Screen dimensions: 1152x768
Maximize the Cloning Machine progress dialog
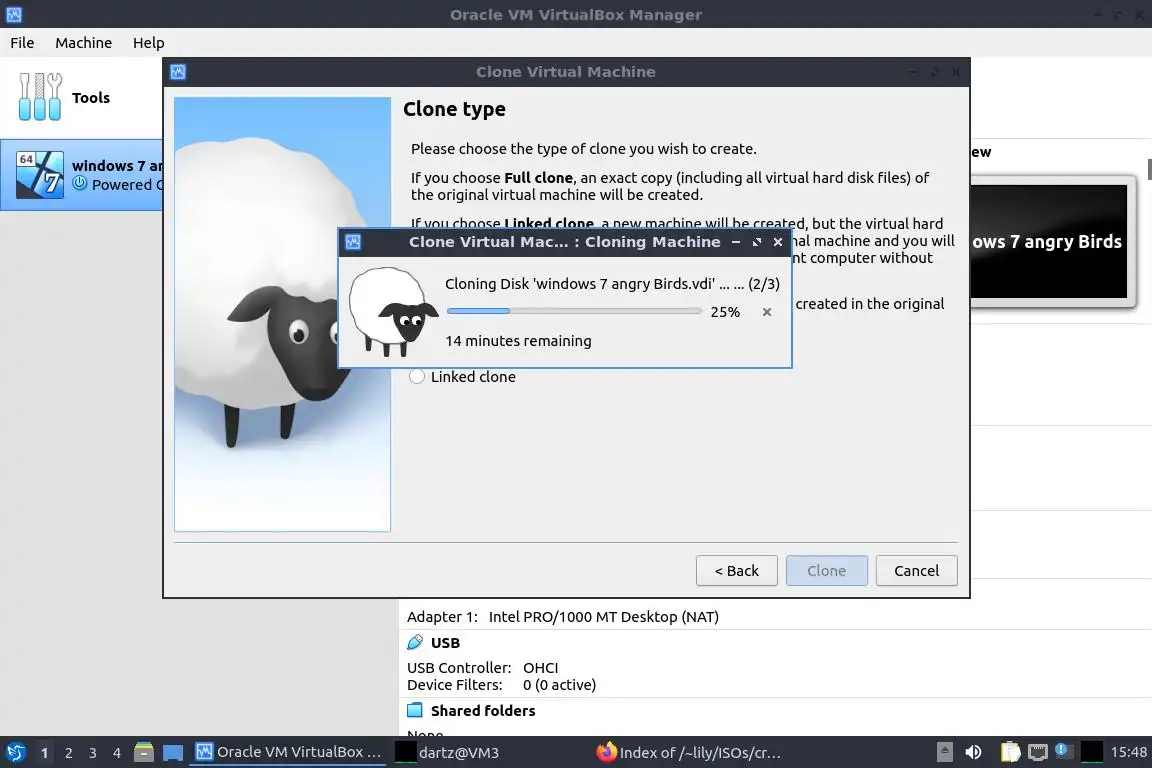[757, 242]
